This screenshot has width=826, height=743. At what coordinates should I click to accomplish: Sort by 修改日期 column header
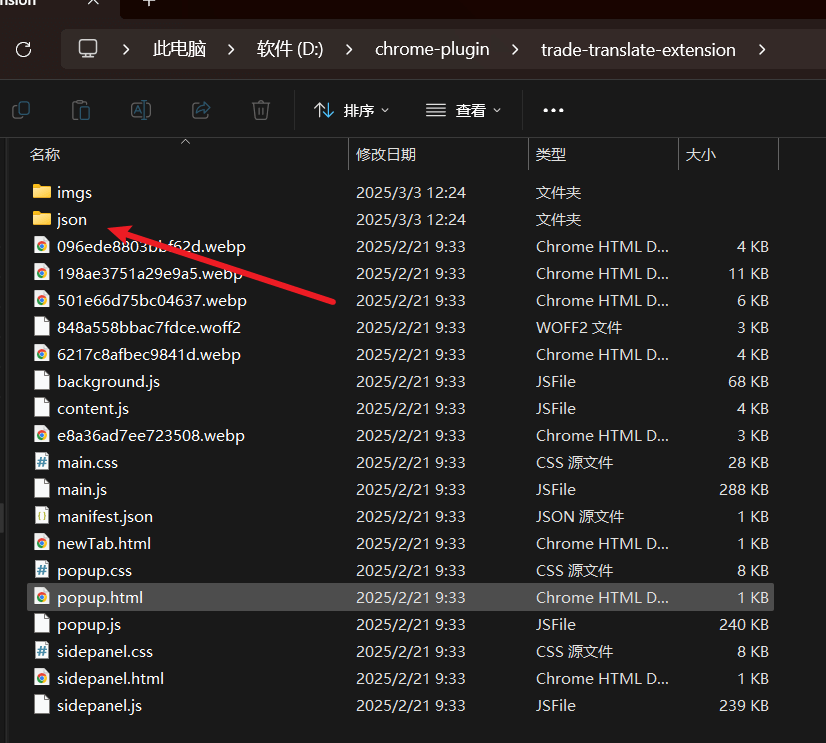coord(386,154)
